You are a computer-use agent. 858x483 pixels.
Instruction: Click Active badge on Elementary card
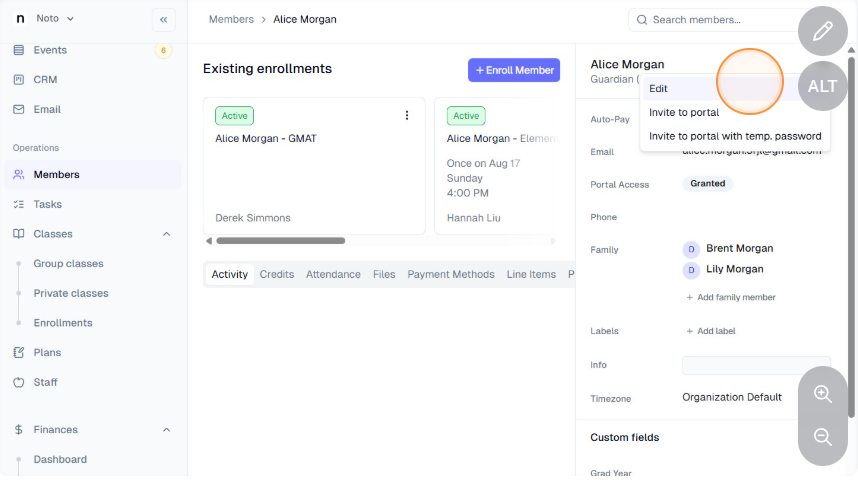[x=466, y=116]
